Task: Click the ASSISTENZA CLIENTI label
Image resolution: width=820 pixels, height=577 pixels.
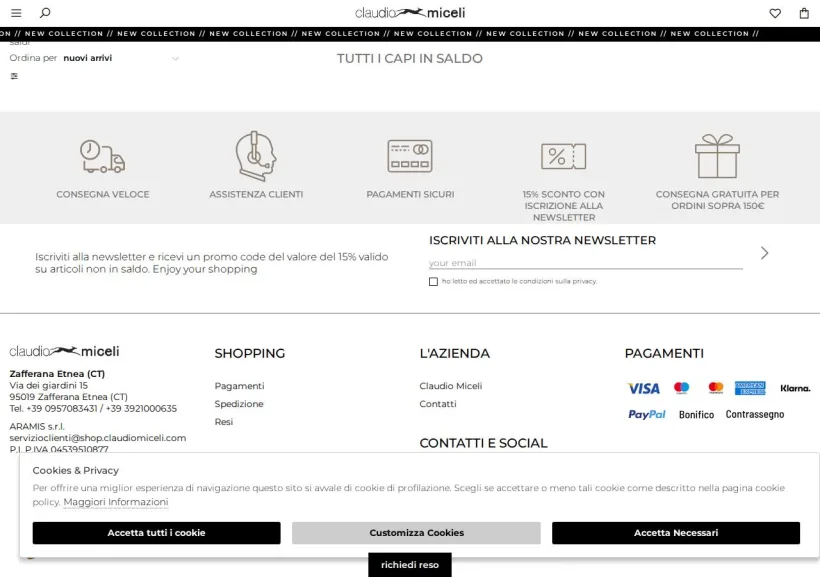Action: pyautogui.click(x=256, y=194)
